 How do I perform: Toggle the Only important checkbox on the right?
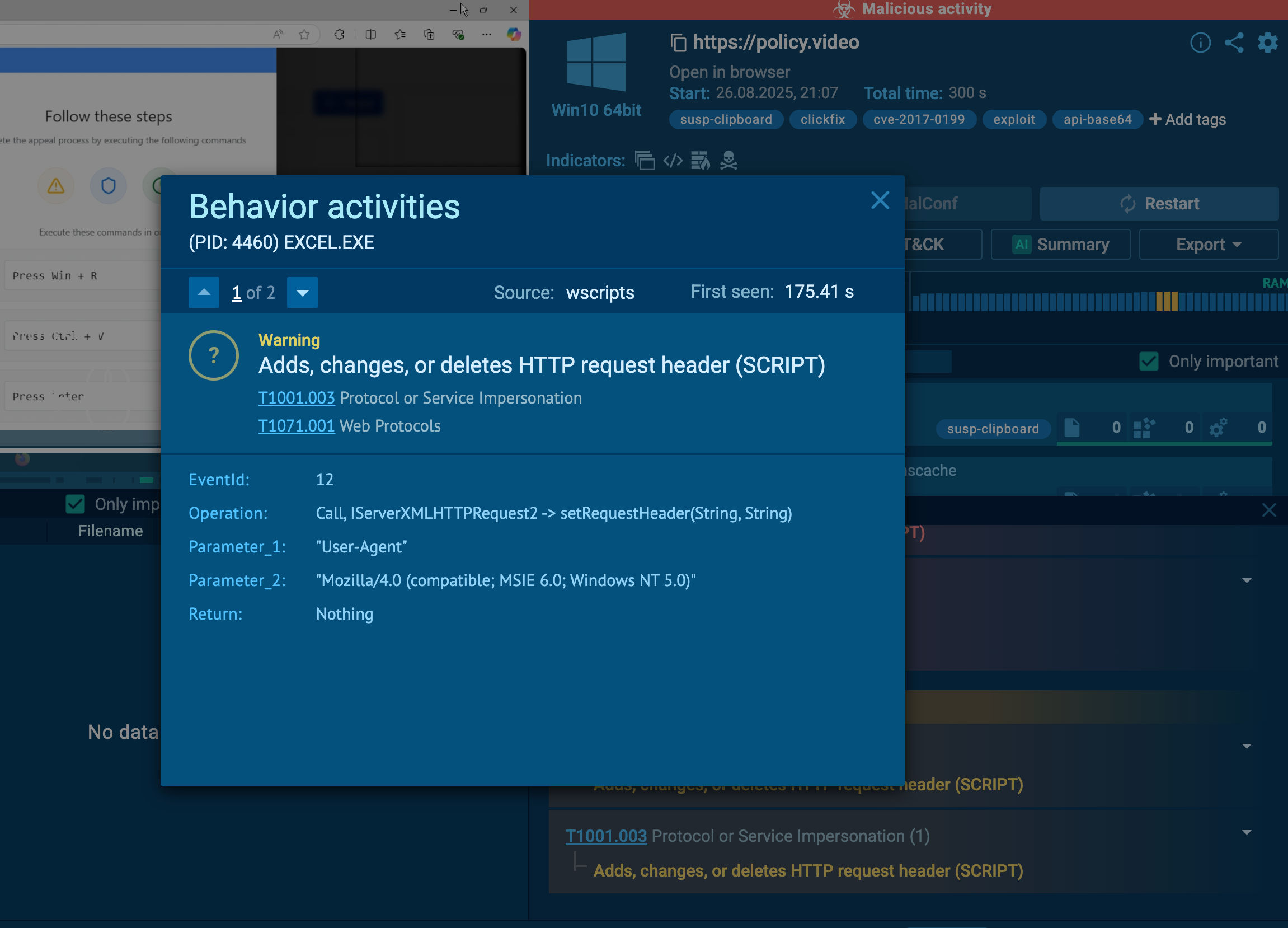[1149, 362]
